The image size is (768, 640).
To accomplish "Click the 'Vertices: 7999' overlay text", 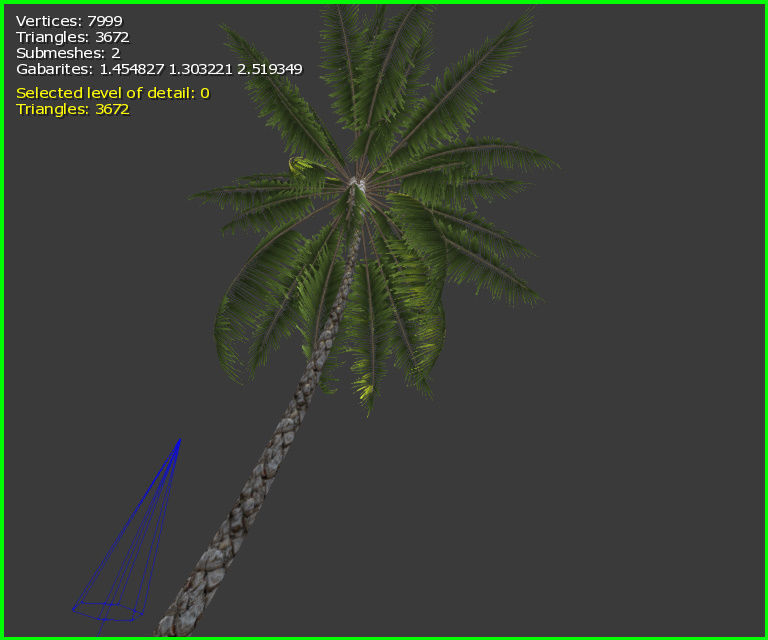I will [69, 21].
